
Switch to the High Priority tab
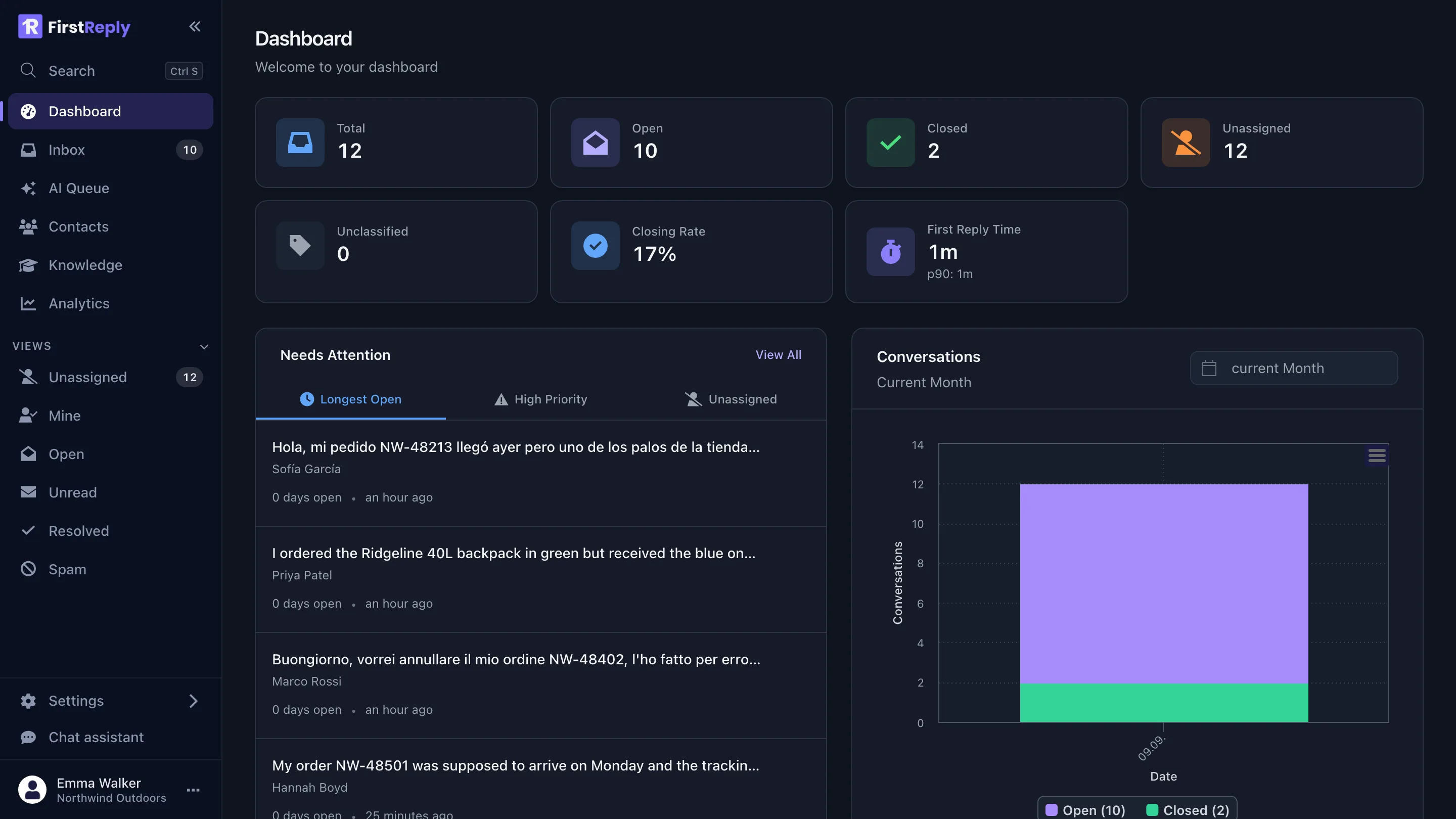[540, 399]
